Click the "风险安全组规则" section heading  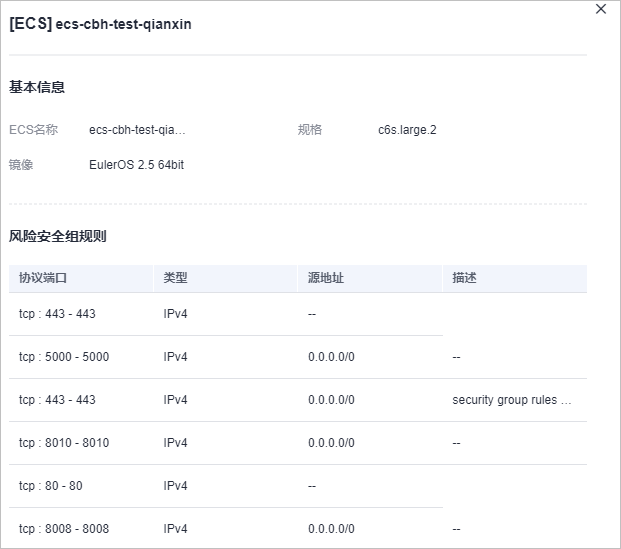[x=58, y=236]
